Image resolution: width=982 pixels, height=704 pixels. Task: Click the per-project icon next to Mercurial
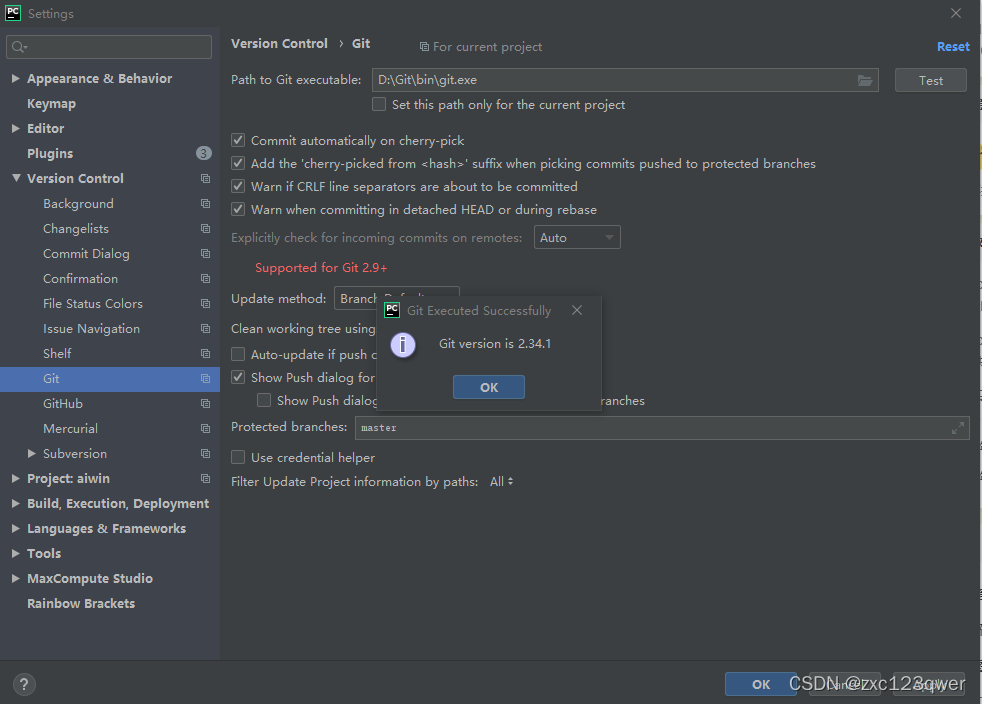tap(205, 429)
